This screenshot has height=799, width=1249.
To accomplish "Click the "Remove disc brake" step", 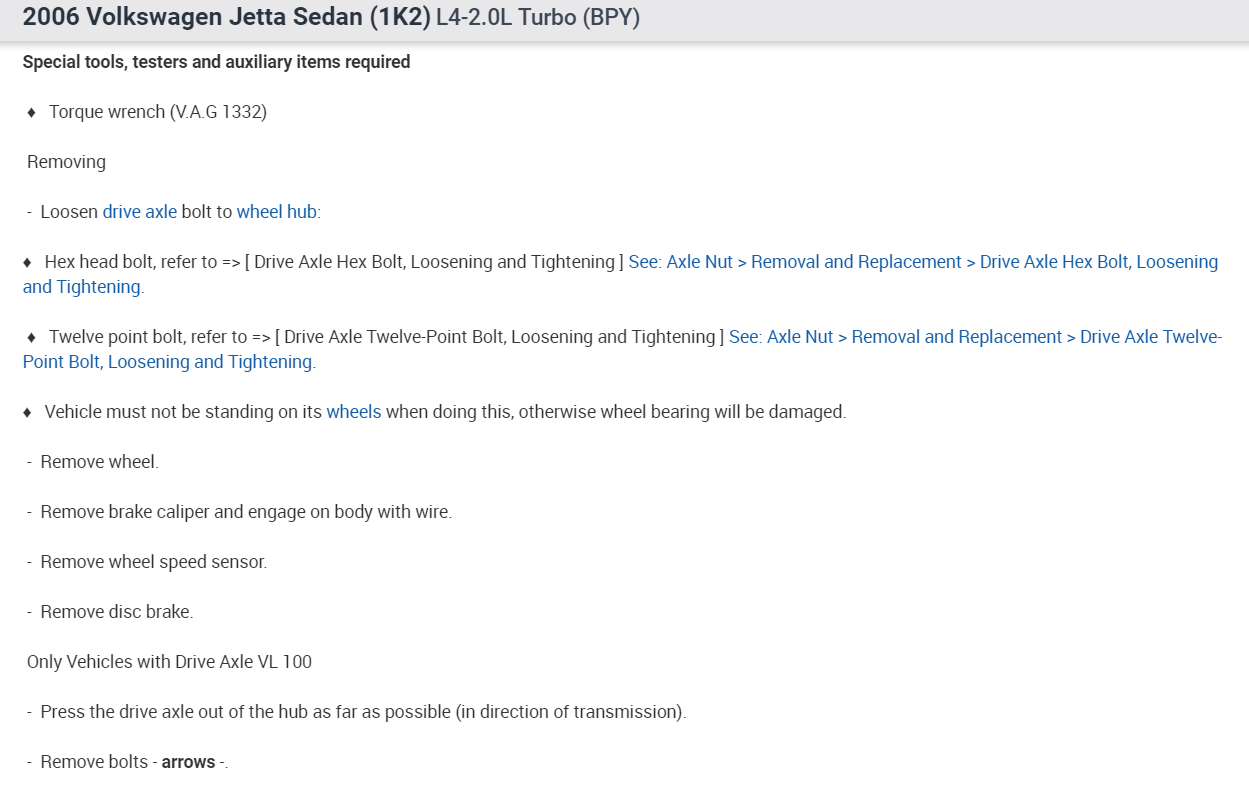I will click(x=116, y=612).
